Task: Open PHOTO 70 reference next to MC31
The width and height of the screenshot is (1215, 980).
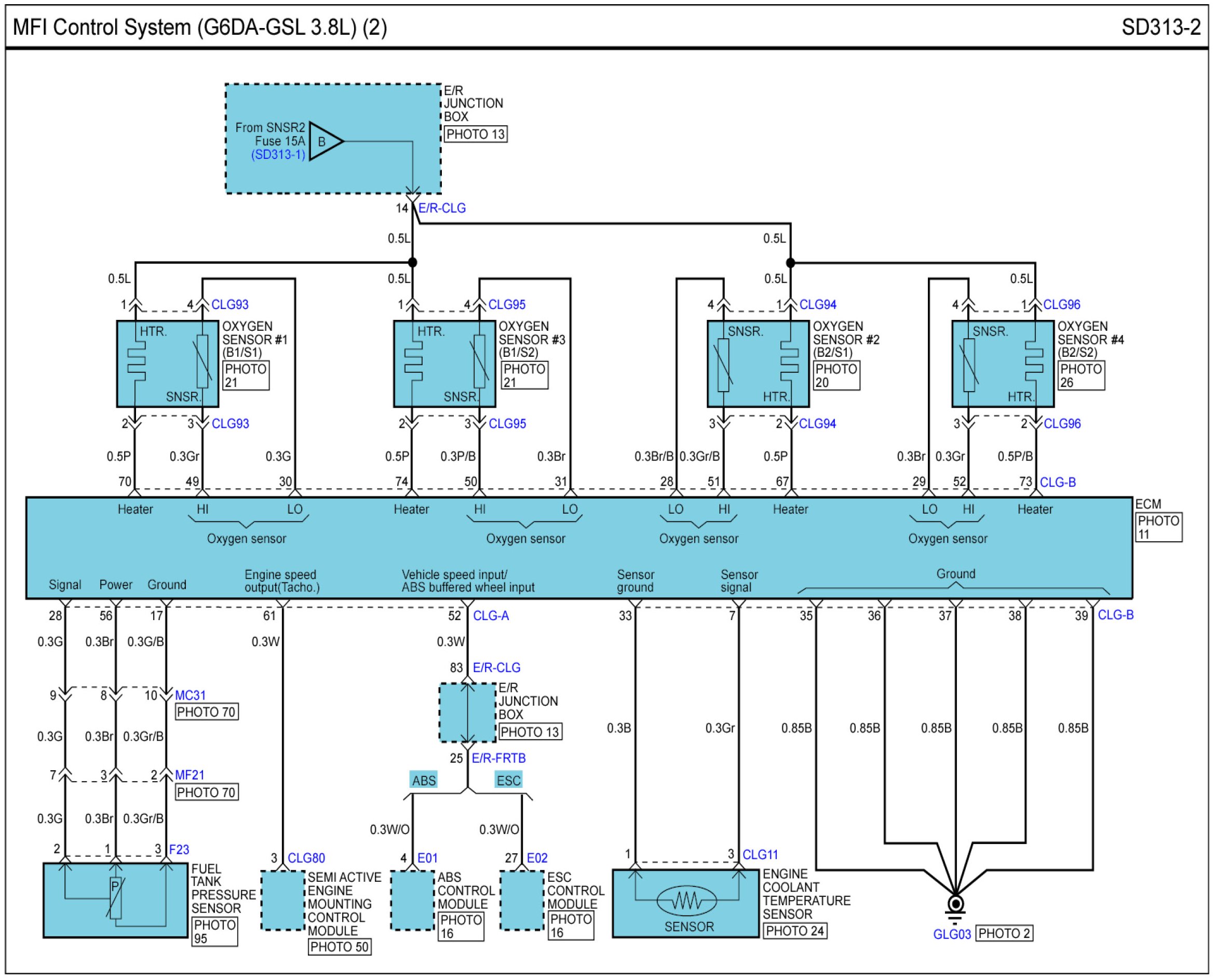Action: pyautogui.click(x=207, y=713)
